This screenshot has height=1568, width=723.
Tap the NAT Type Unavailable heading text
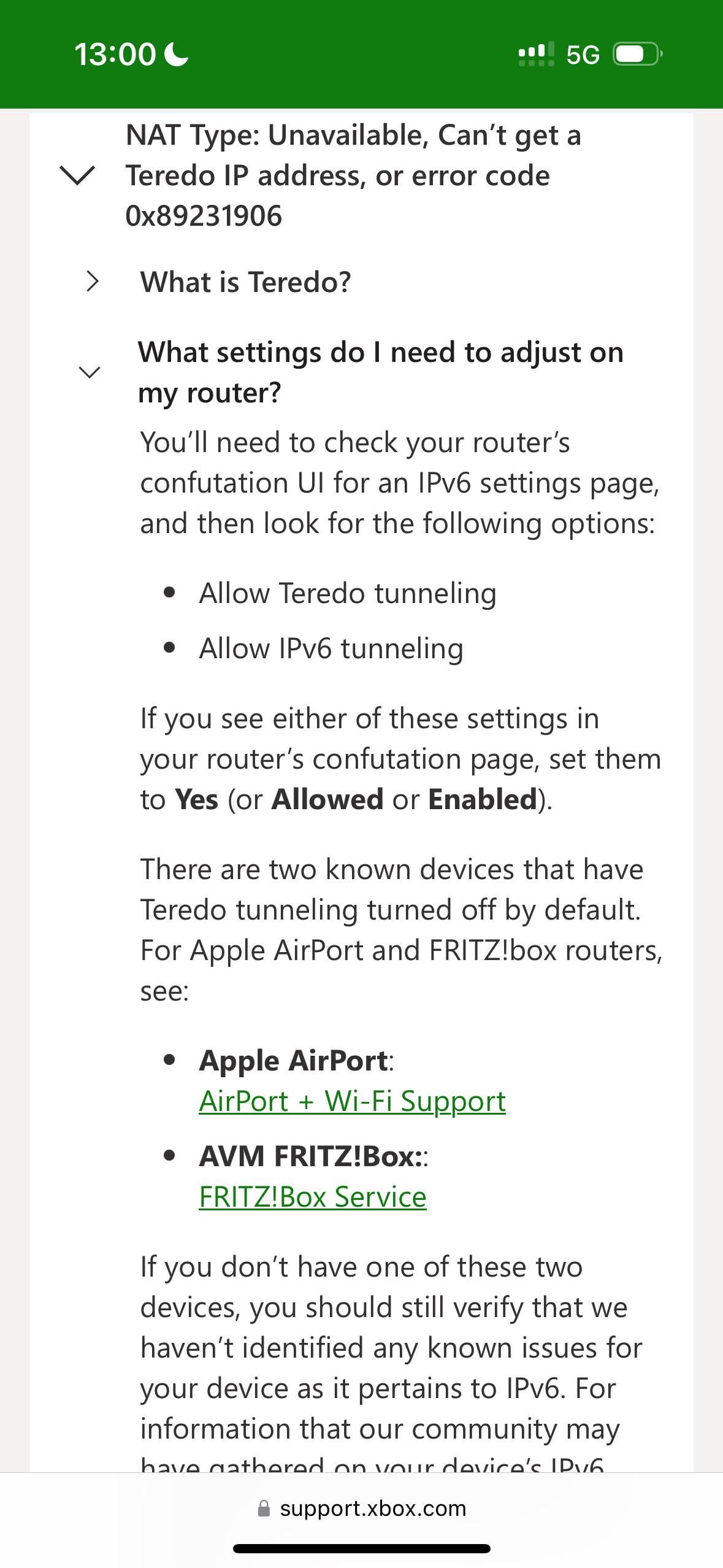point(353,175)
